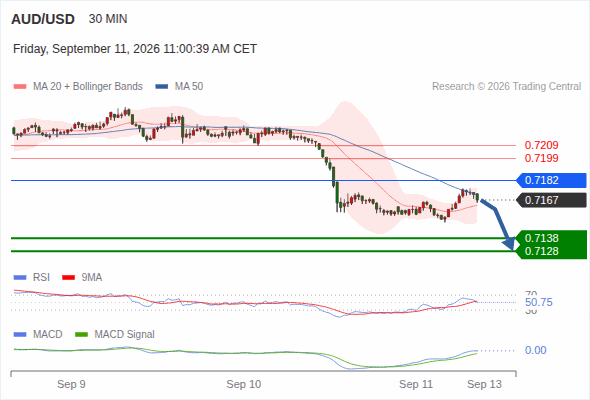Select the 0.7167 current price tag
Image resolution: width=590 pixels, height=400 pixels.
pos(551,200)
